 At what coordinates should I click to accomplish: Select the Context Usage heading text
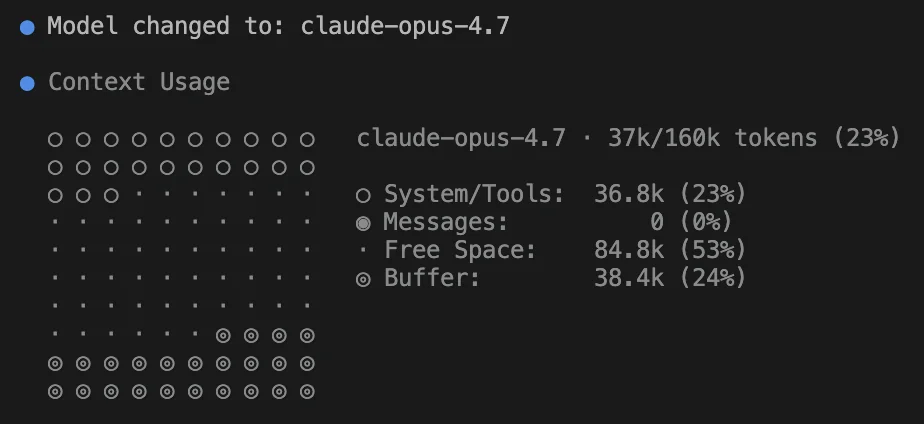139,83
